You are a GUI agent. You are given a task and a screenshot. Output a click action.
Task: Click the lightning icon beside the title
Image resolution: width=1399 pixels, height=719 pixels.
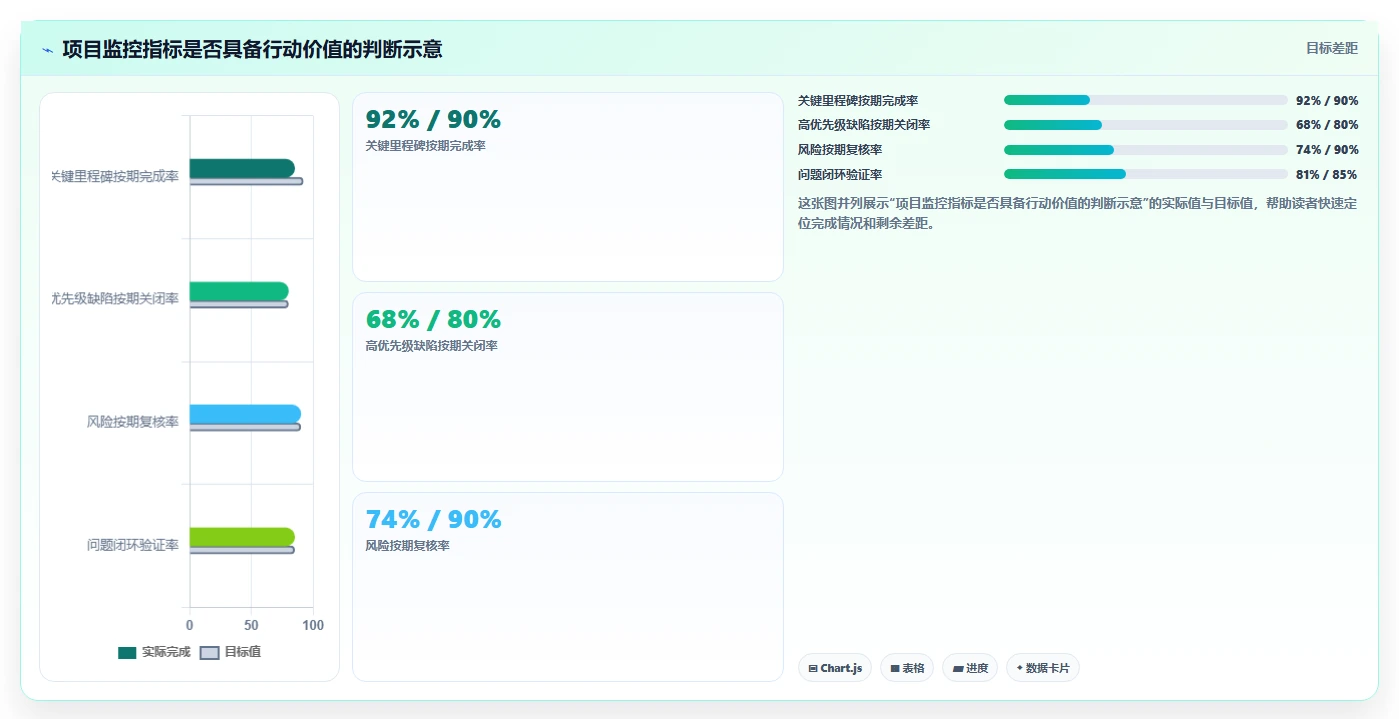pyautogui.click(x=47, y=50)
